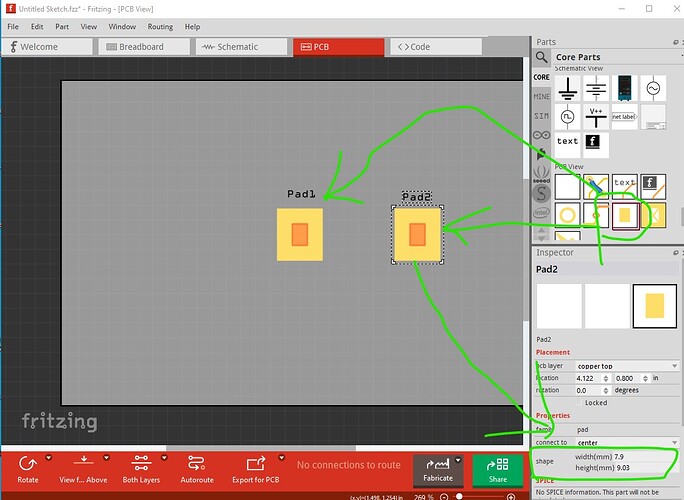
Task: Open the View menu
Action: (x=89, y=27)
